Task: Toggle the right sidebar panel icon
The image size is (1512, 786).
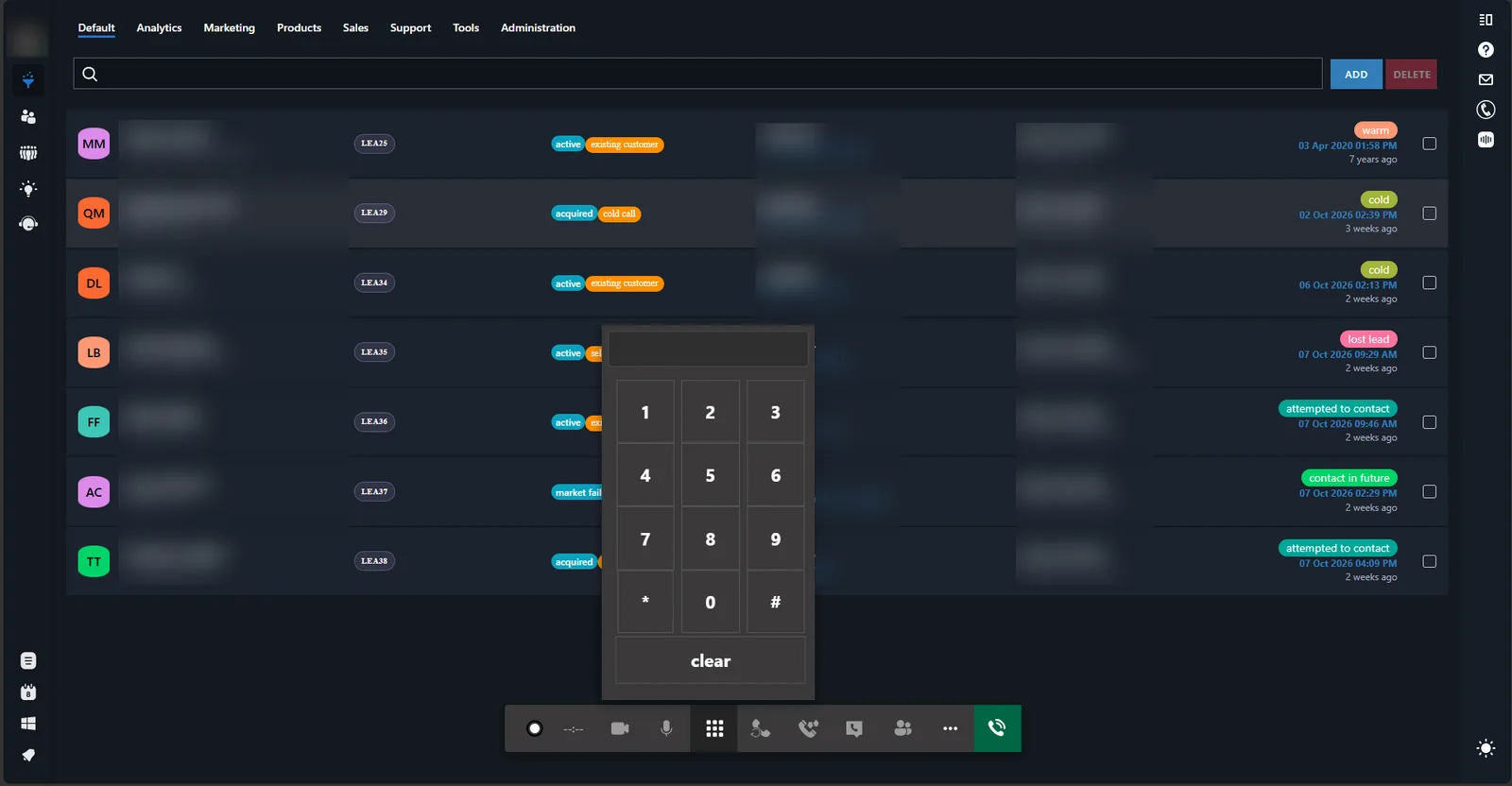Action: click(1486, 20)
